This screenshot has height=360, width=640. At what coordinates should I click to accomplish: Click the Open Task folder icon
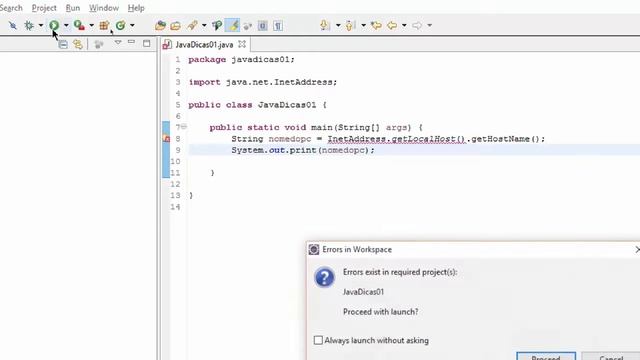[176, 26]
